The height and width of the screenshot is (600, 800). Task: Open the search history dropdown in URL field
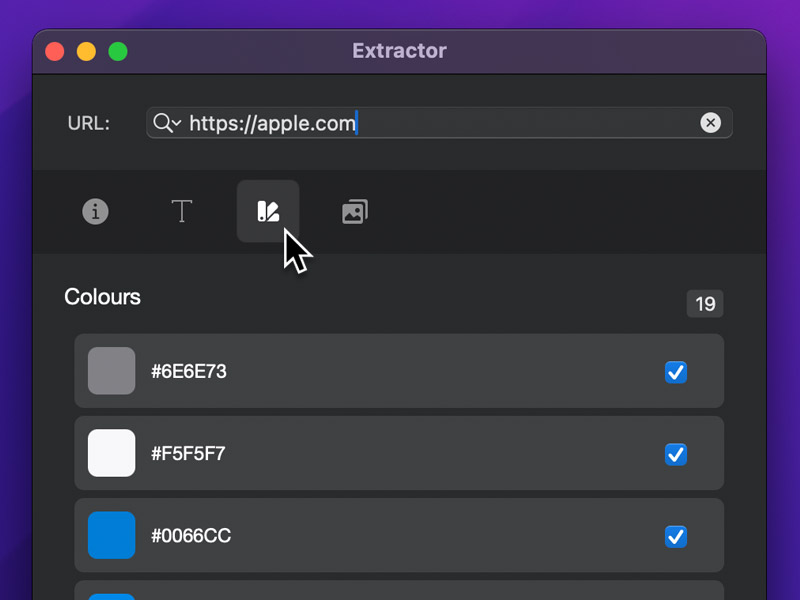click(x=166, y=123)
